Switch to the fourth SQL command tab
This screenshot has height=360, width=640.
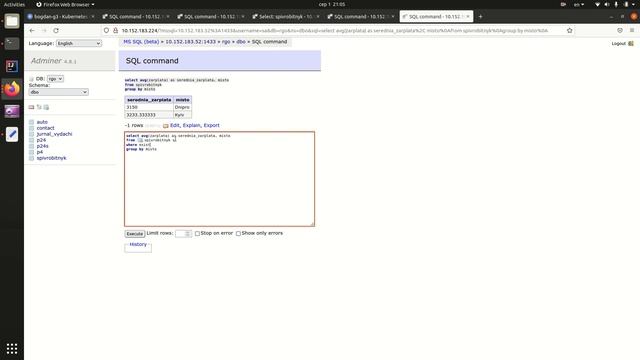tap(360, 17)
